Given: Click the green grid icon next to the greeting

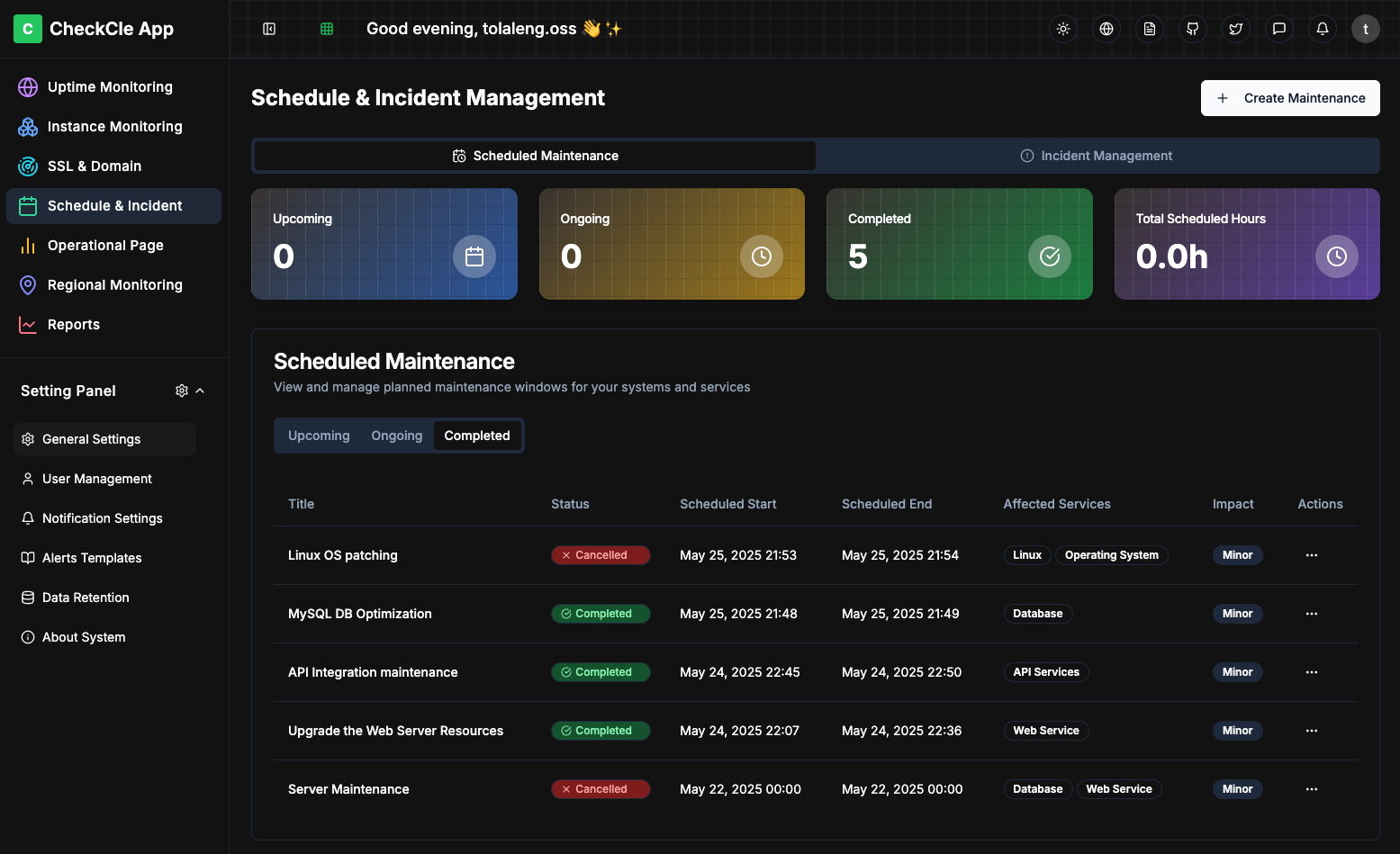Looking at the screenshot, I should pos(325,28).
